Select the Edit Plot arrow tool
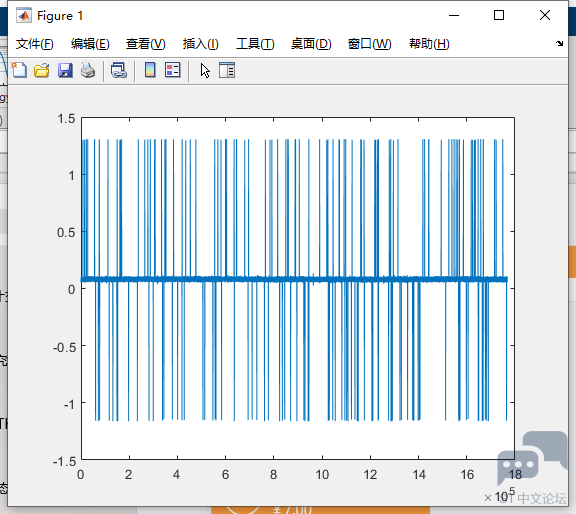The image size is (576, 514). 205,70
